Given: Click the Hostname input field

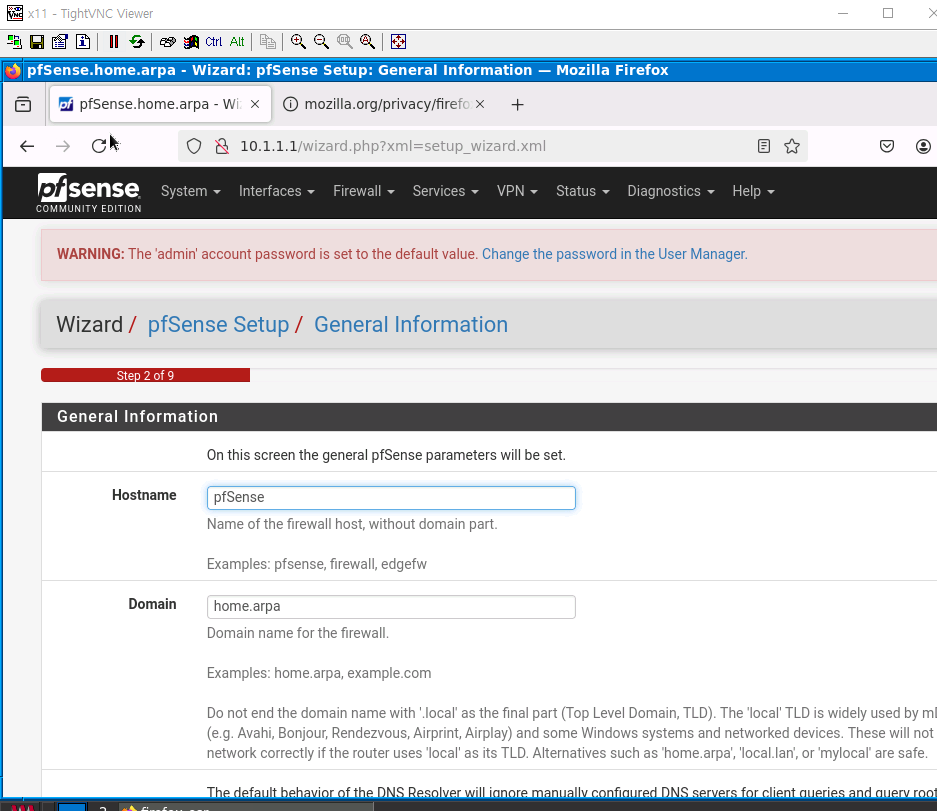Looking at the screenshot, I should [x=391, y=498].
